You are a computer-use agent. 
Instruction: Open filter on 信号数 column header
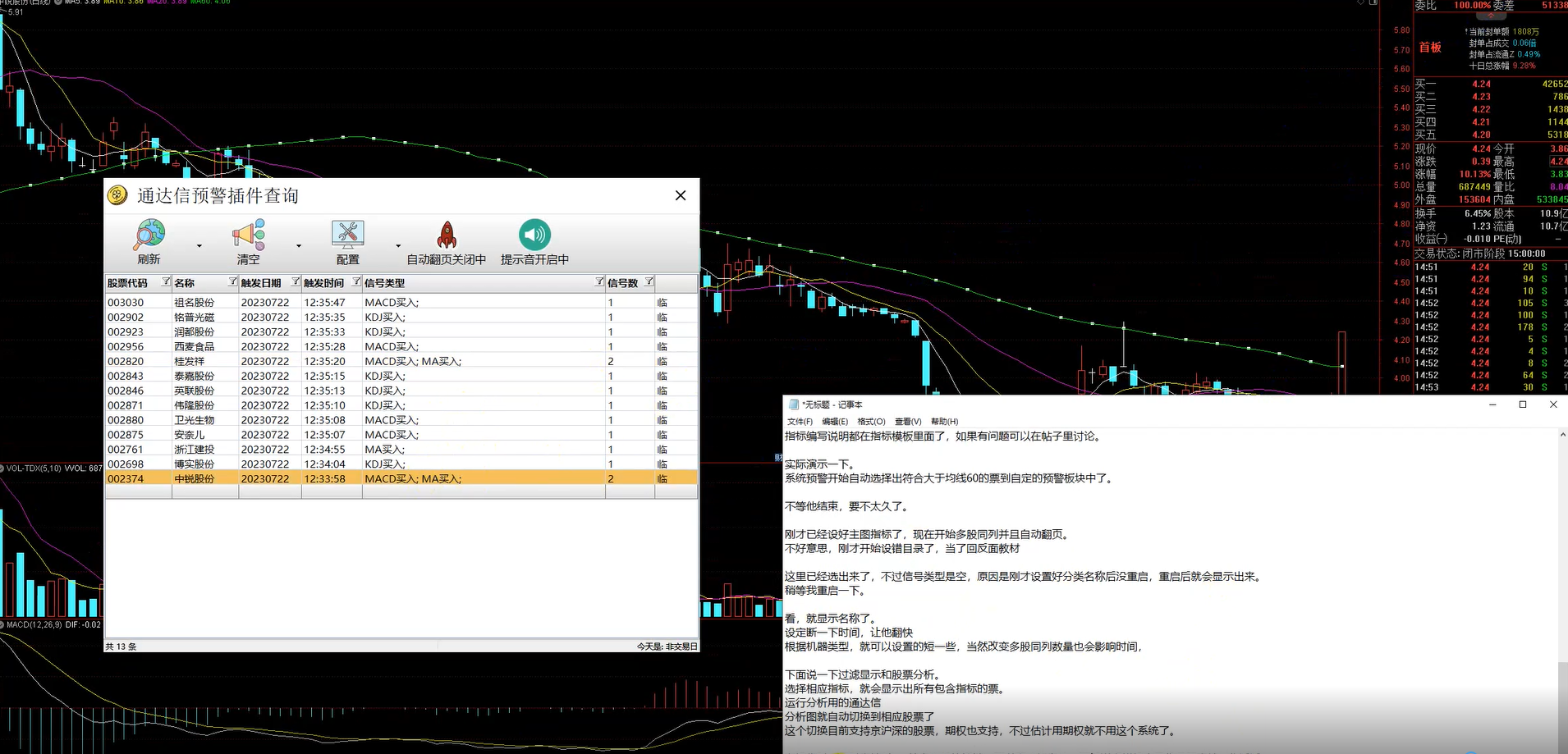[x=649, y=281]
